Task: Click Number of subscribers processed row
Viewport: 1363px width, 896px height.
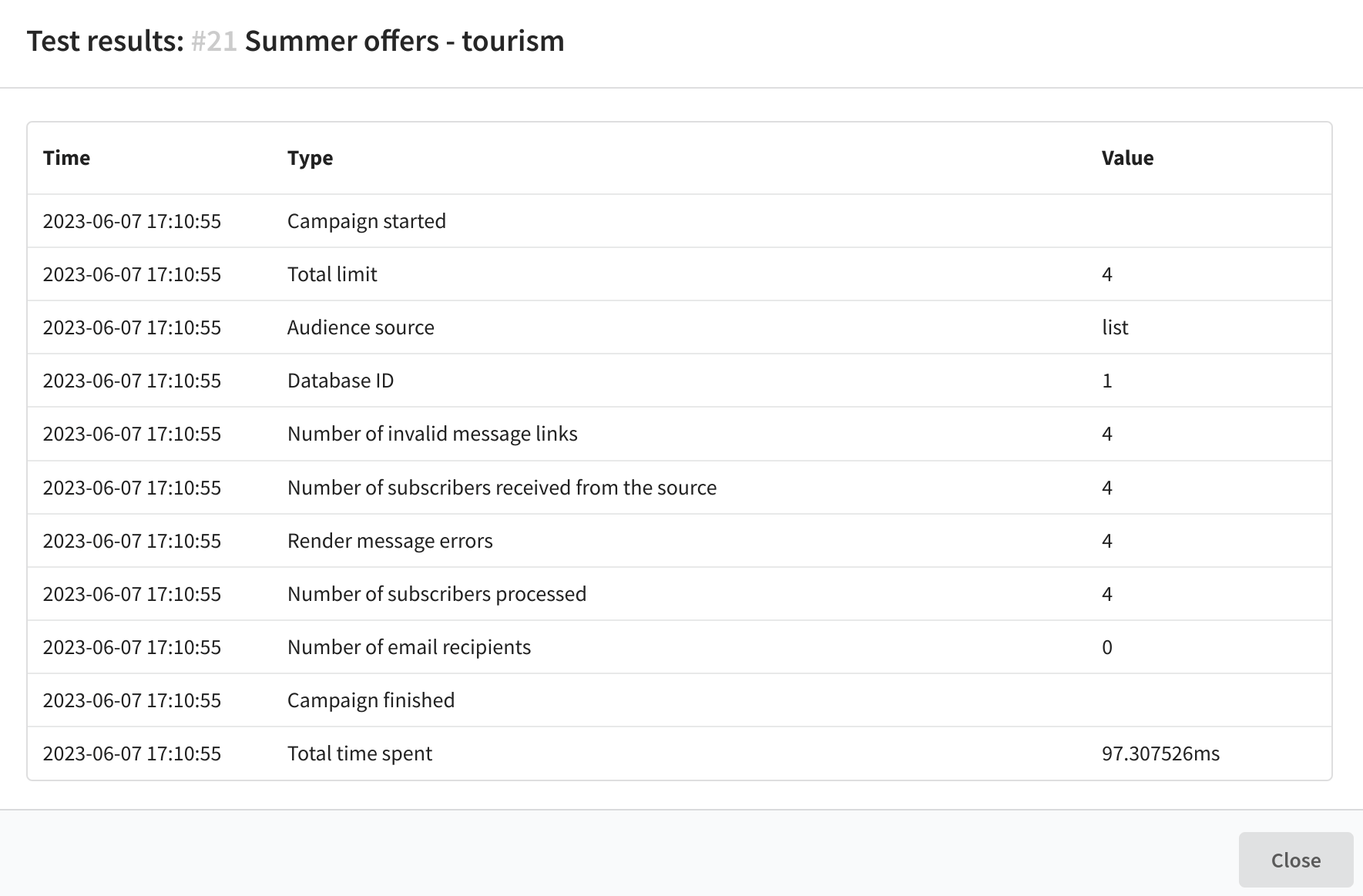Action: (437, 594)
